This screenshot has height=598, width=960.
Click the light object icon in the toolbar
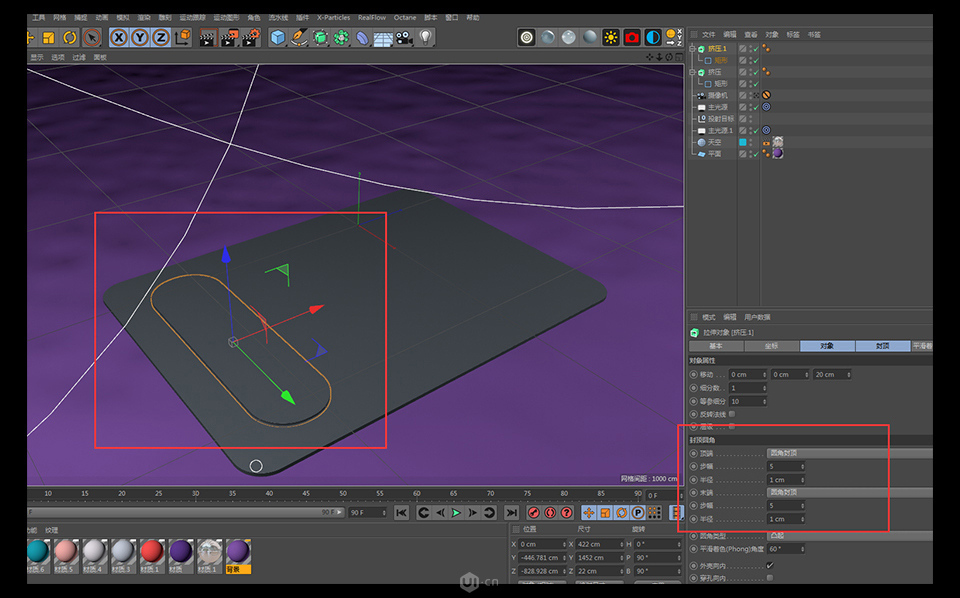tap(425, 37)
